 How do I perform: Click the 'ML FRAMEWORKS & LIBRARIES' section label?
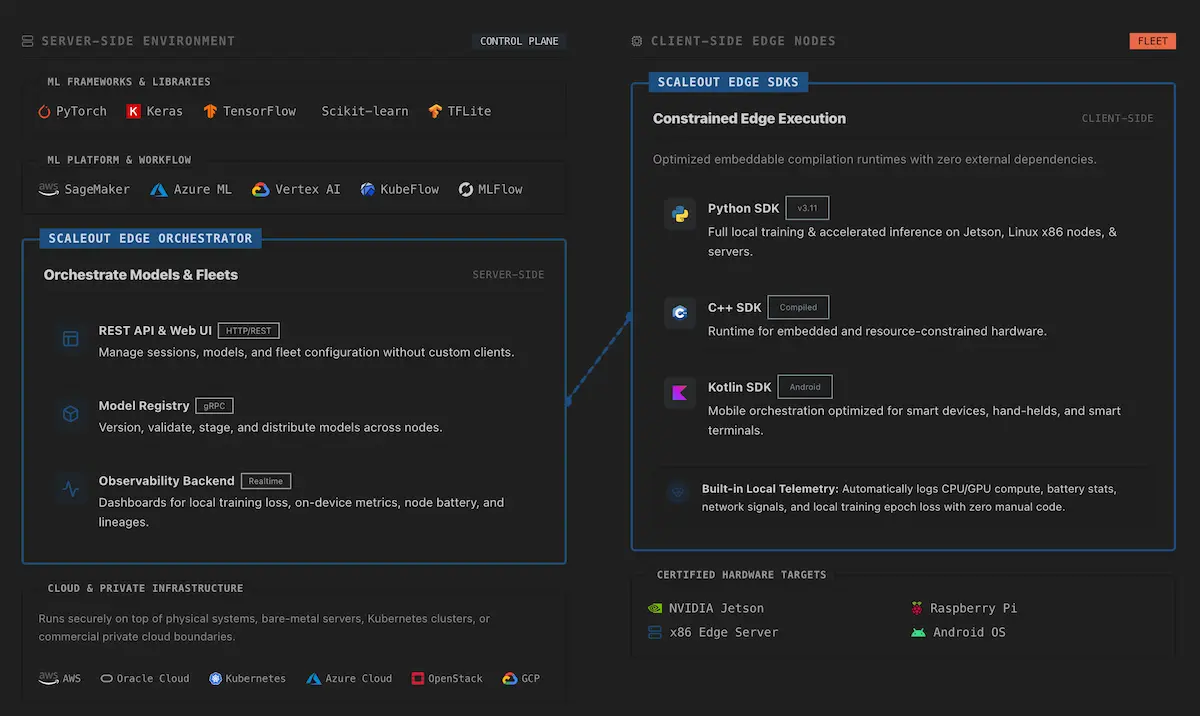pyautogui.click(x=129, y=81)
